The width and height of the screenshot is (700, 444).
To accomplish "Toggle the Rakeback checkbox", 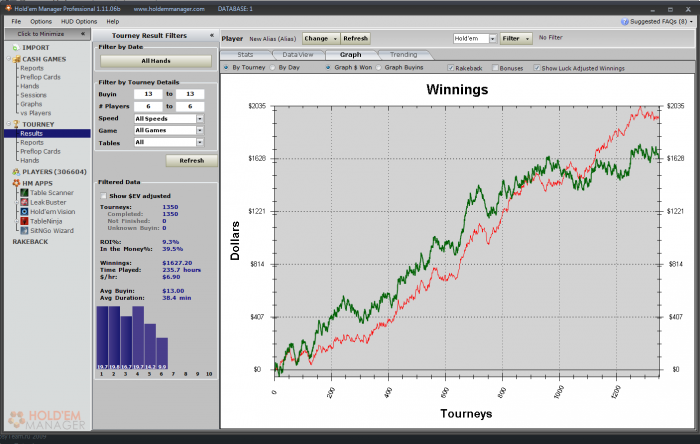I will pyautogui.click(x=450, y=68).
